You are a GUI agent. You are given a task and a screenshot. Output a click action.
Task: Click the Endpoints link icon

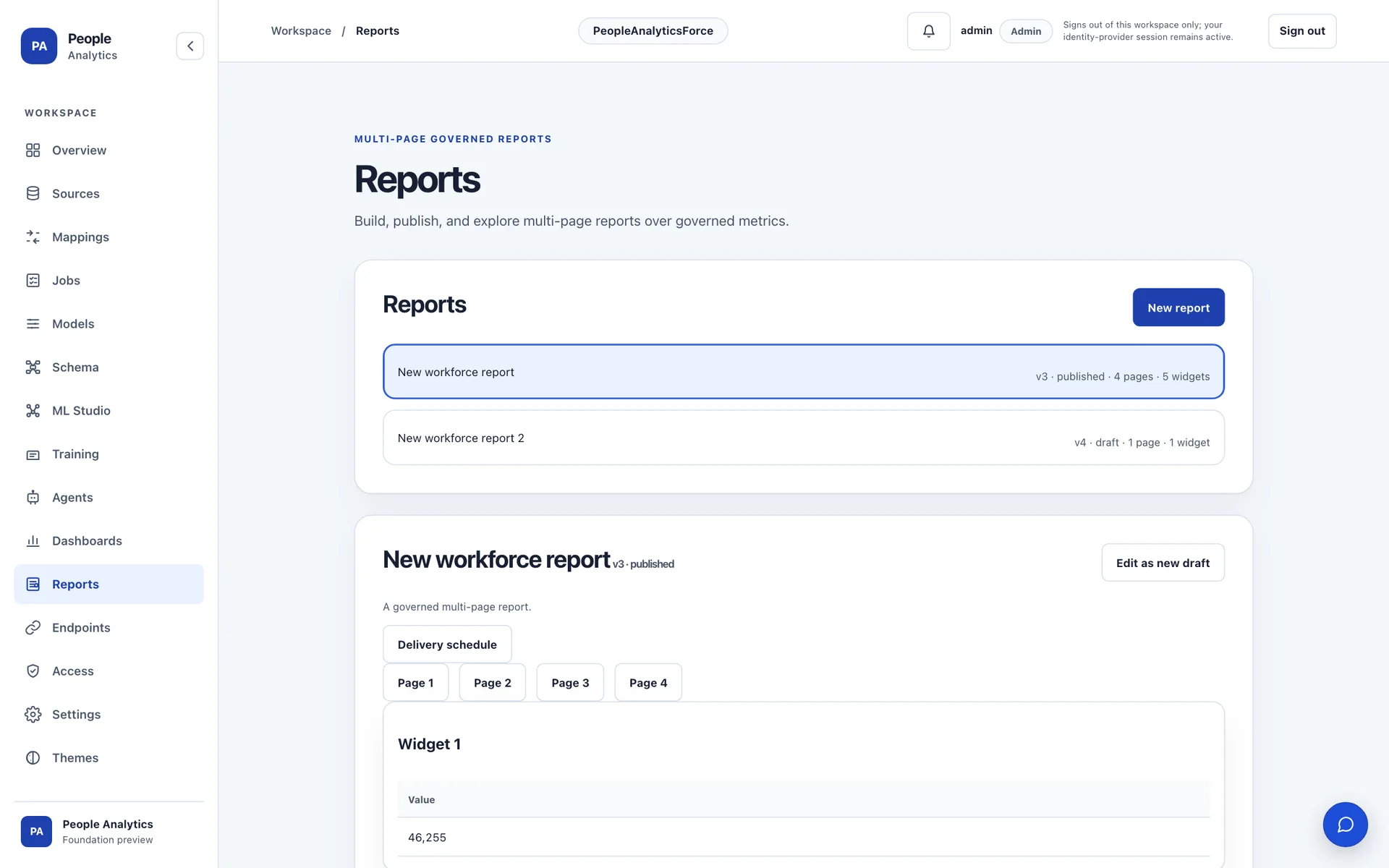[33, 627]
